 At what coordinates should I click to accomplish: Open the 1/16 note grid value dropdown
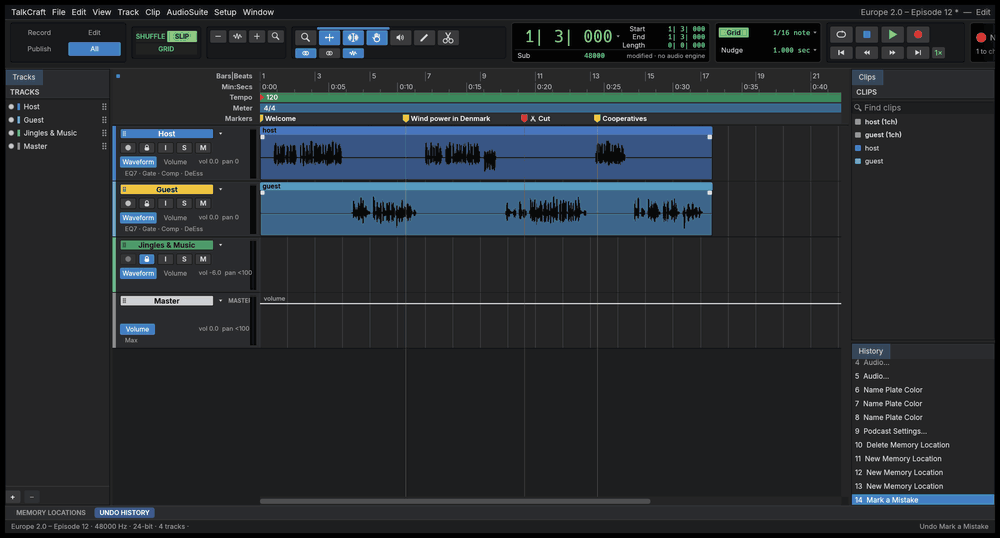point(794,33)
